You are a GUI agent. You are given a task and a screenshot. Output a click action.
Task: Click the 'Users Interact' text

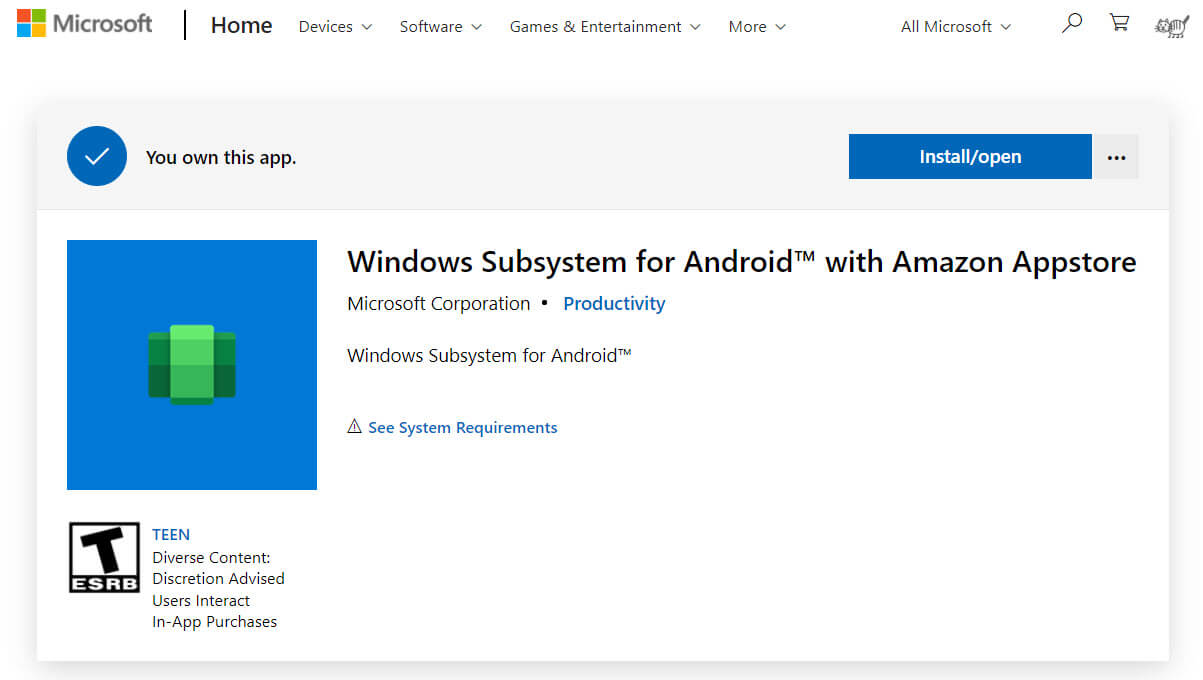click(x=201, y=601)
